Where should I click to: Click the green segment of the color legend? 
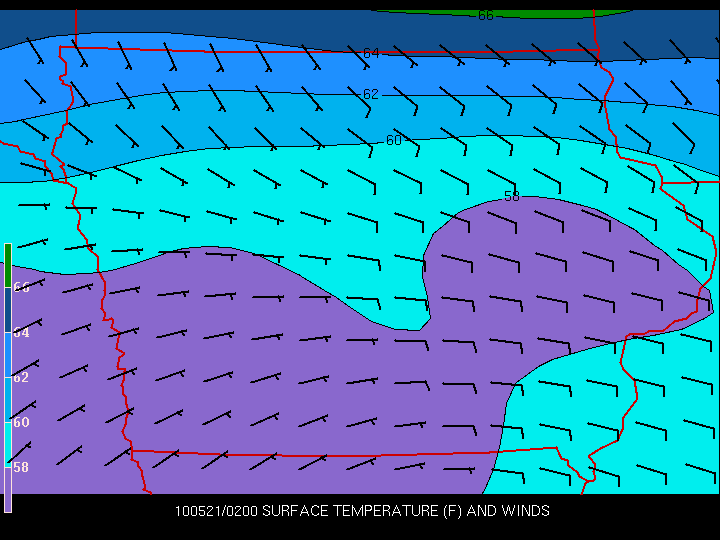point(8,265)
